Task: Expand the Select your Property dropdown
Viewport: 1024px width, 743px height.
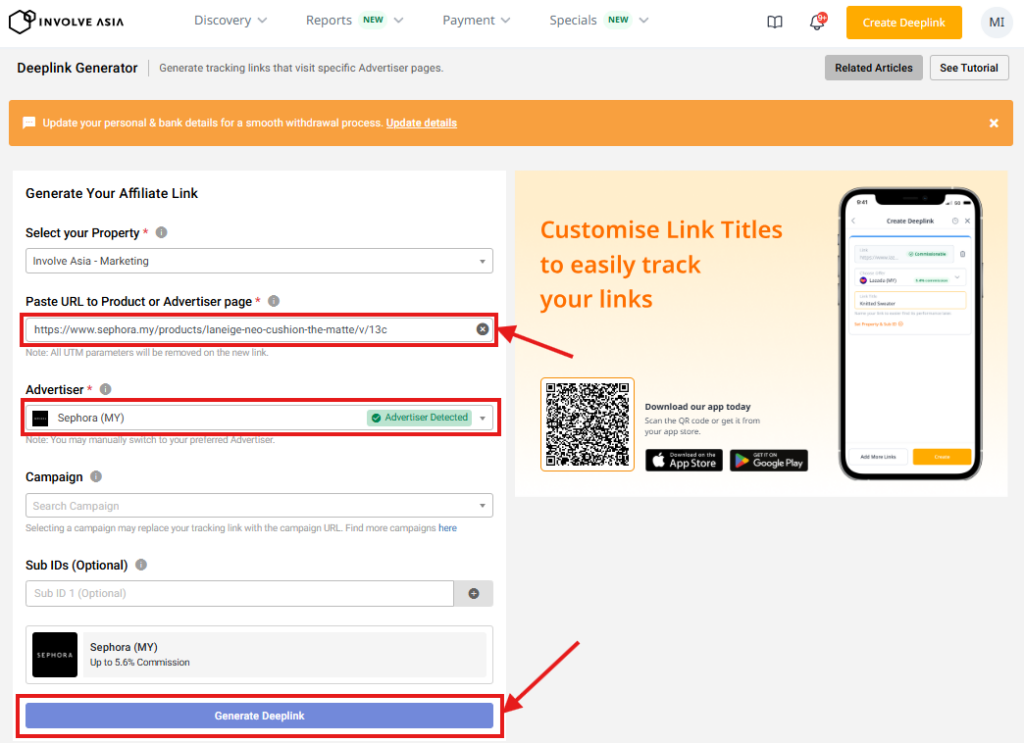Action: pos(259,261)
